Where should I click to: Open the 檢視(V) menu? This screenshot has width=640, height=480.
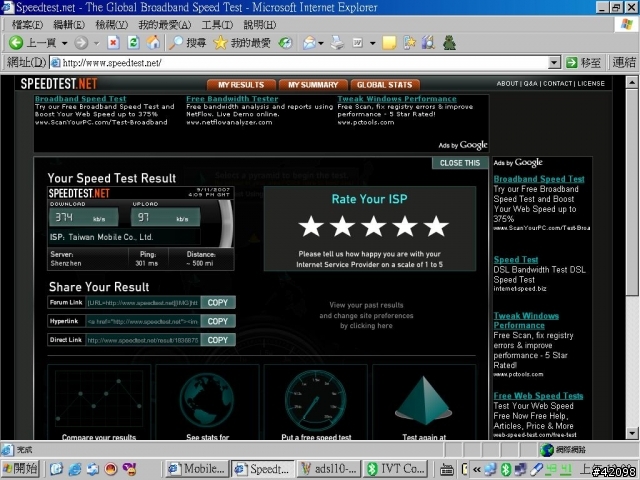111,25
